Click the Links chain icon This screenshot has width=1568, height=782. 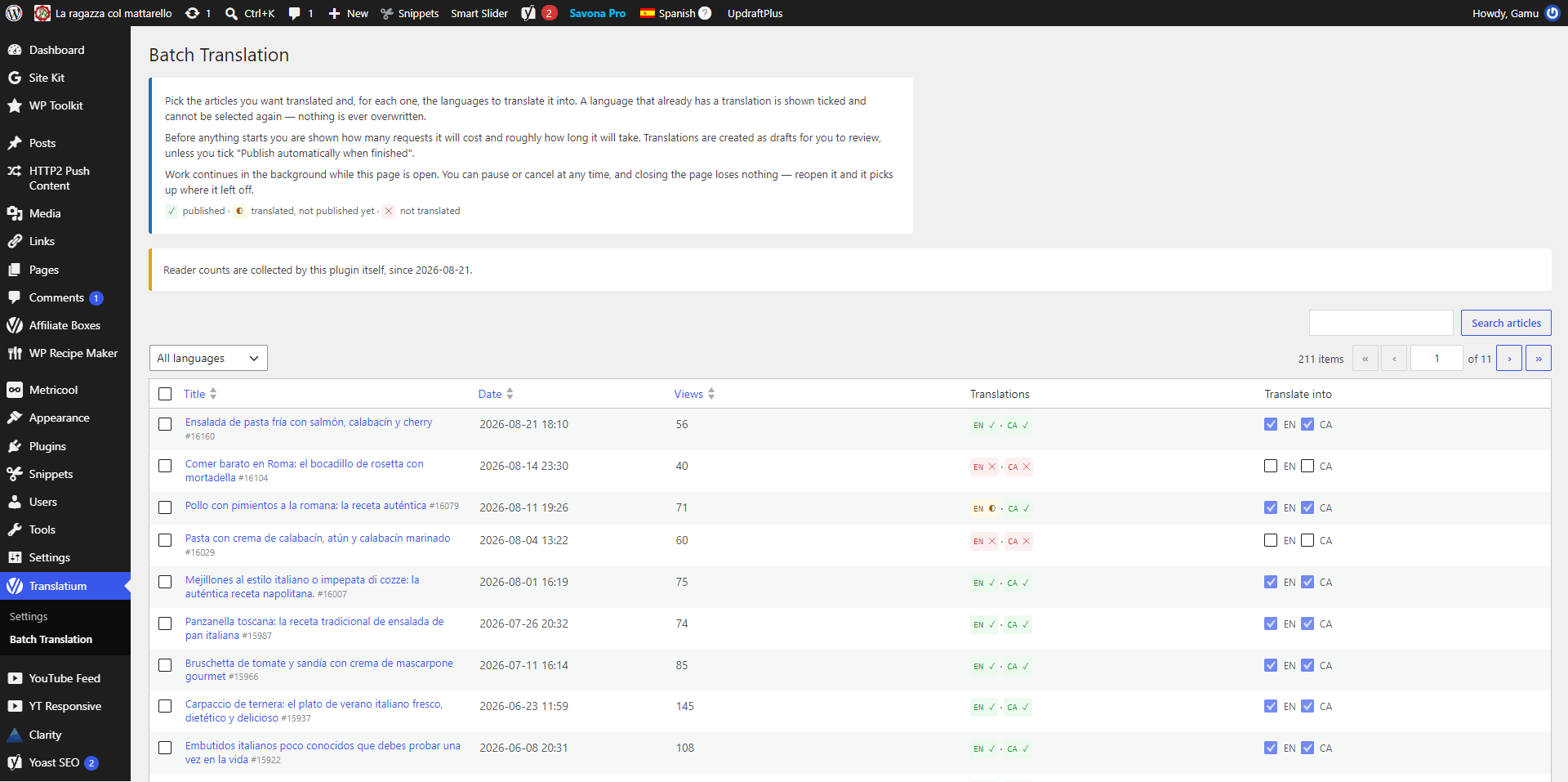click(15, 241)
